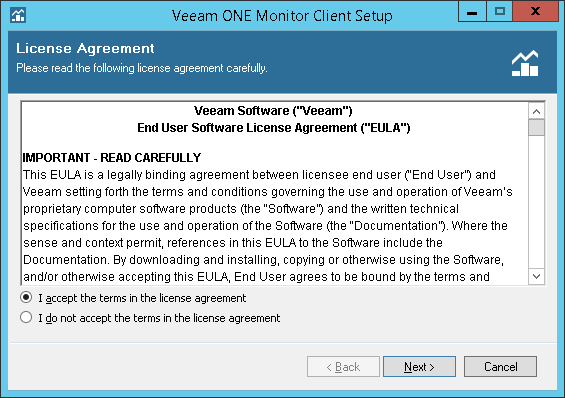Image resolution: width=565 pixels, height=398 pixels.
Task: Click the up arrow of the EULA scrollbar
Action: tap(536, 111)
